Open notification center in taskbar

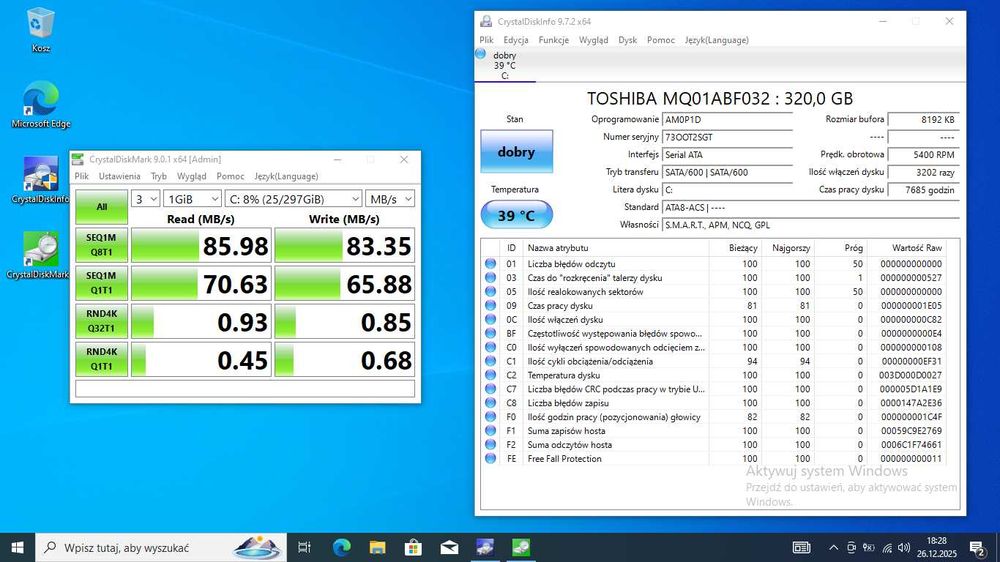coord(977,547)
